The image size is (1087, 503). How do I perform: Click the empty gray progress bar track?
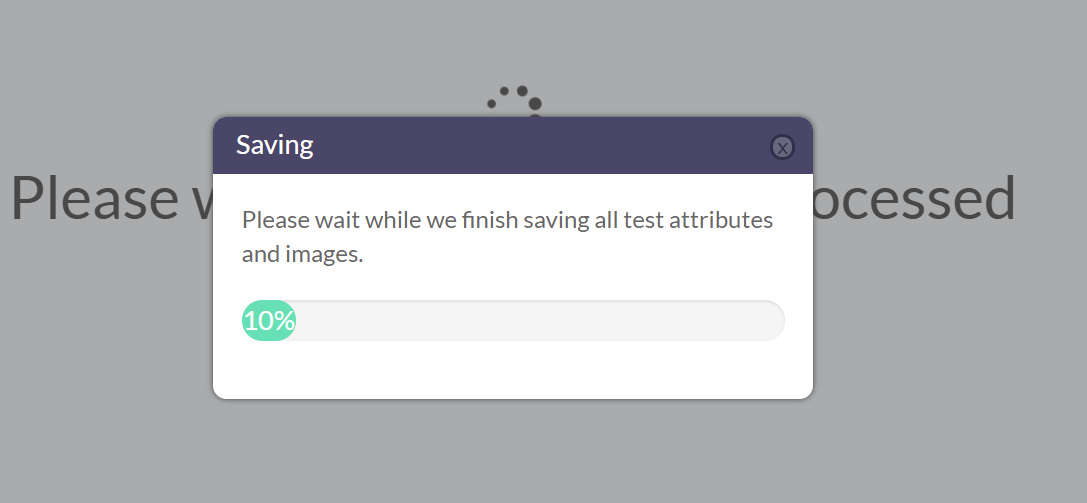(x=540, y=320)
